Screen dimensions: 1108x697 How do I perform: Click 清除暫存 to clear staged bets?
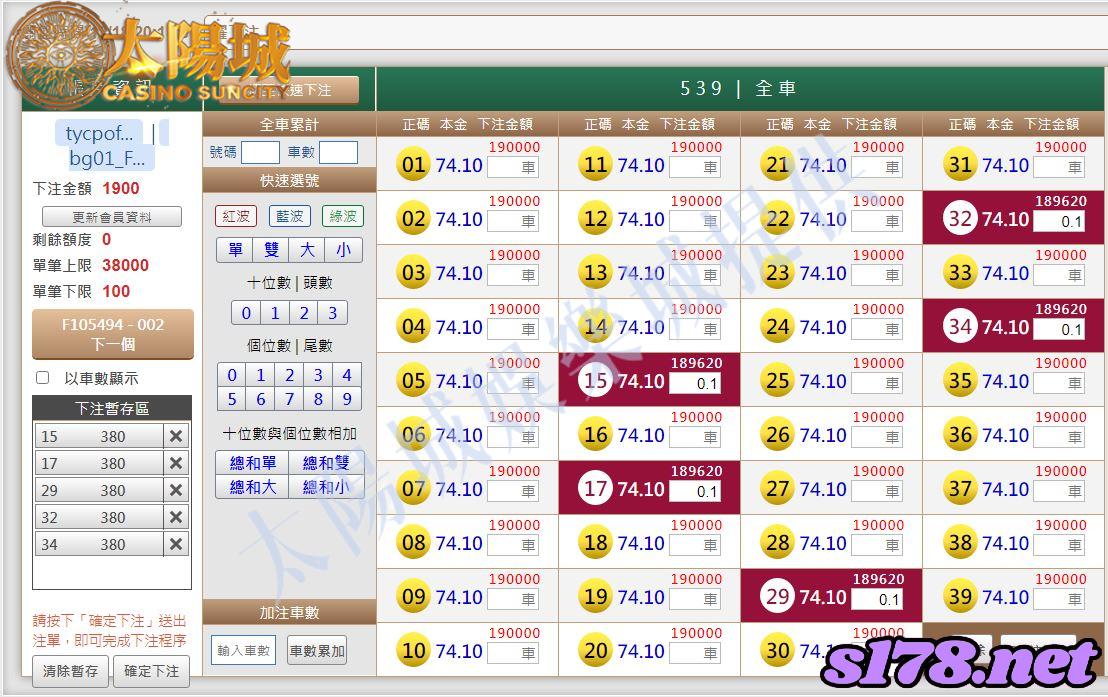70,671
